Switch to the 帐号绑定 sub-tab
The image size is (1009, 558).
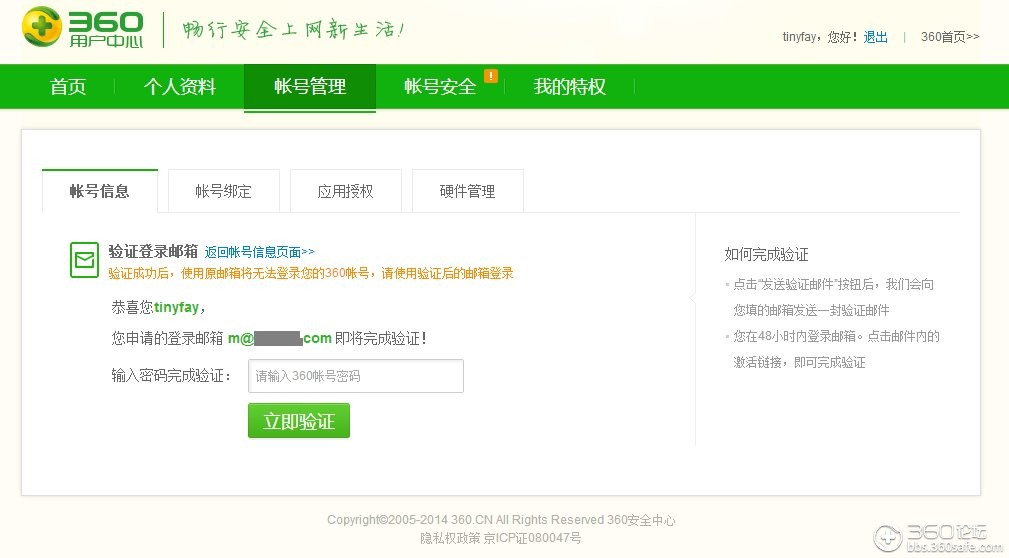pyautogui.click(x=224, y=191)
